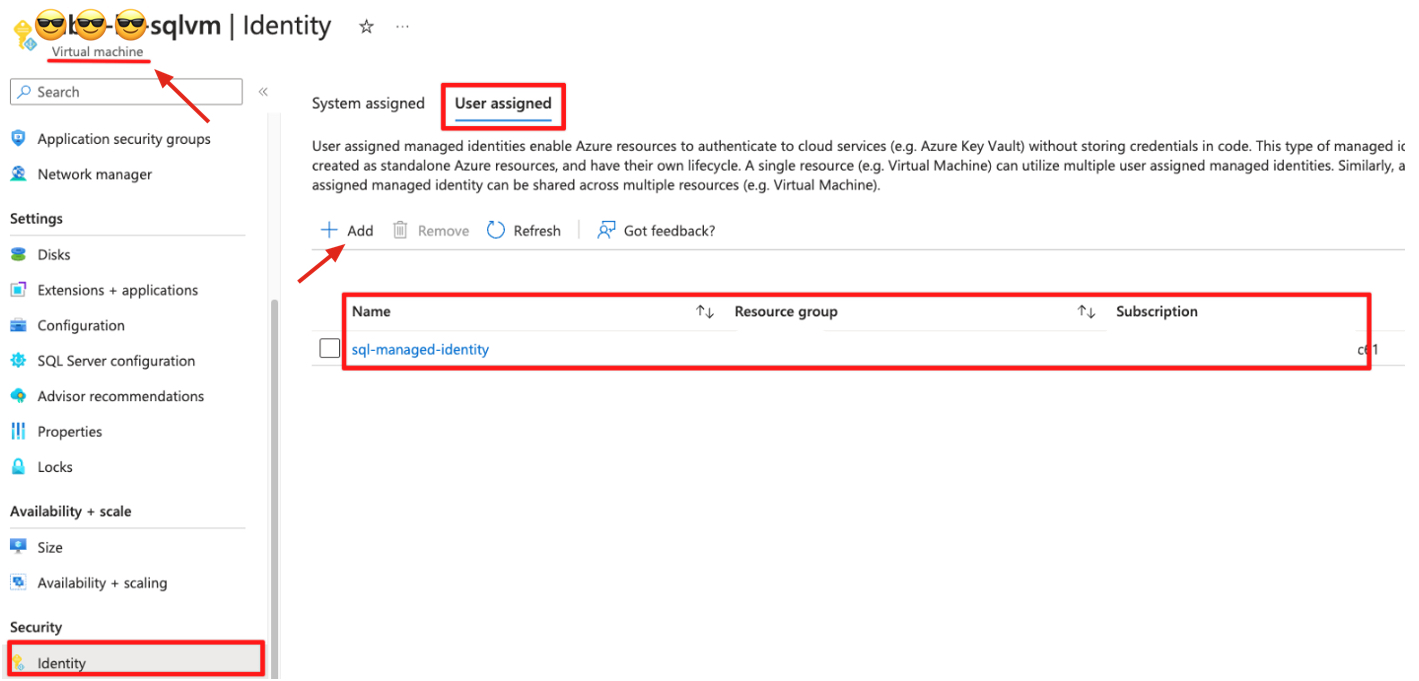
Task: Click the Subscription column header
Action: 1157,312
